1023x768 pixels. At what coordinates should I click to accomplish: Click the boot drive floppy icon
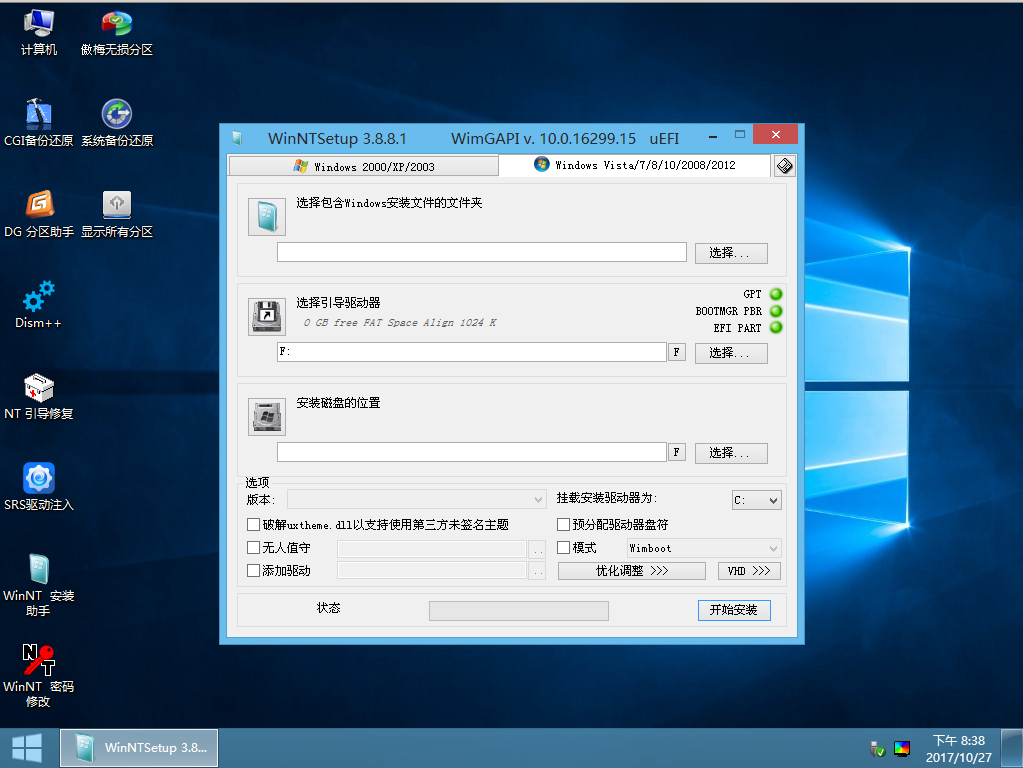coord(267,316)
